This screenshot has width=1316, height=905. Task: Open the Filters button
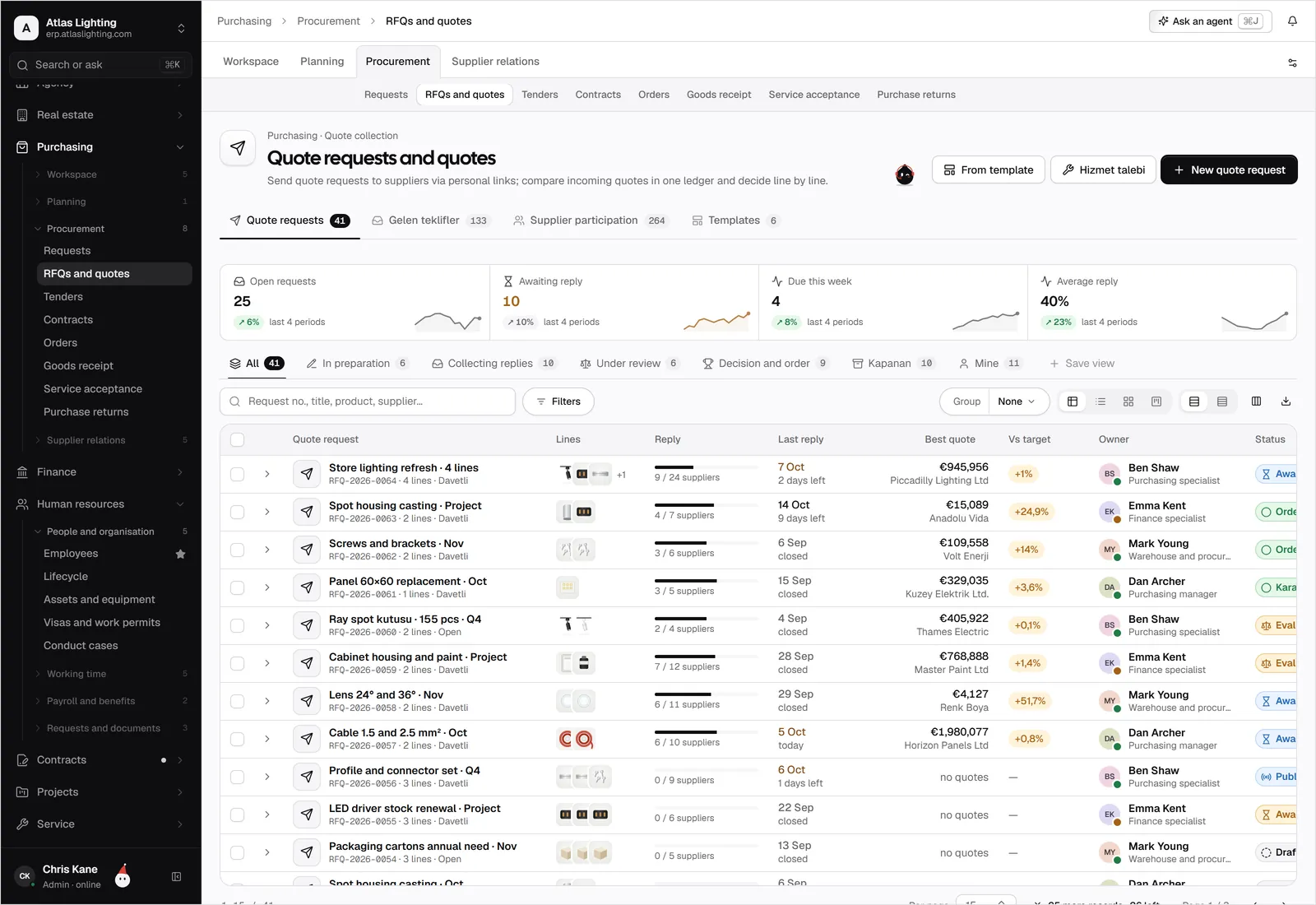click(558, 401)
